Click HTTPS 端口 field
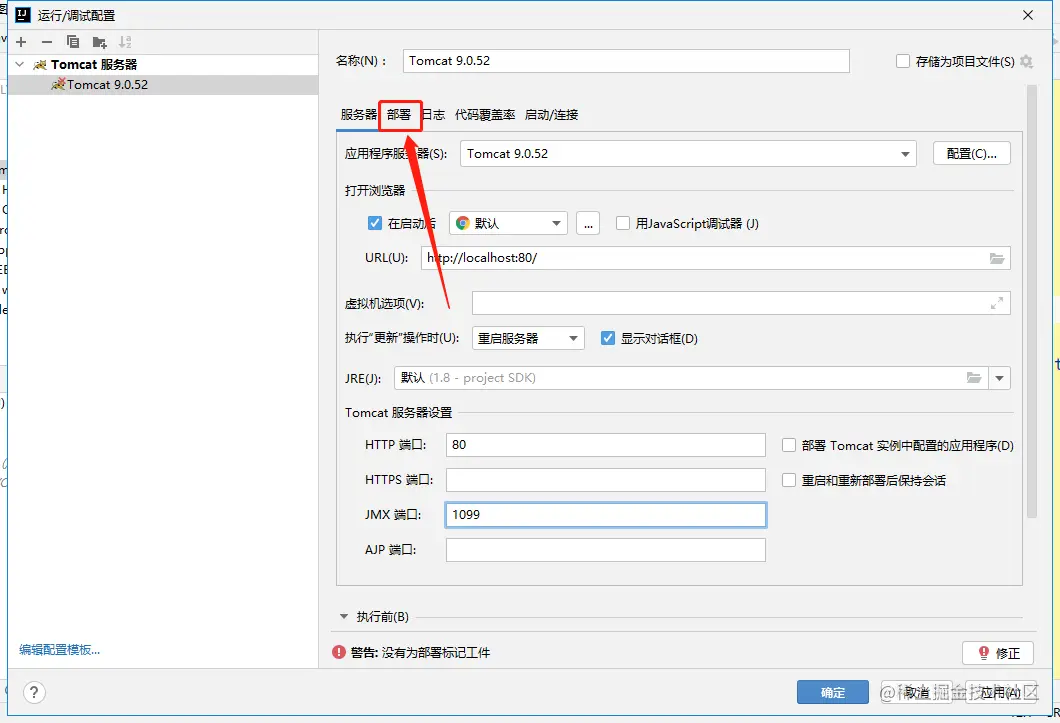 pyautogui.click(x=606, y=480)
